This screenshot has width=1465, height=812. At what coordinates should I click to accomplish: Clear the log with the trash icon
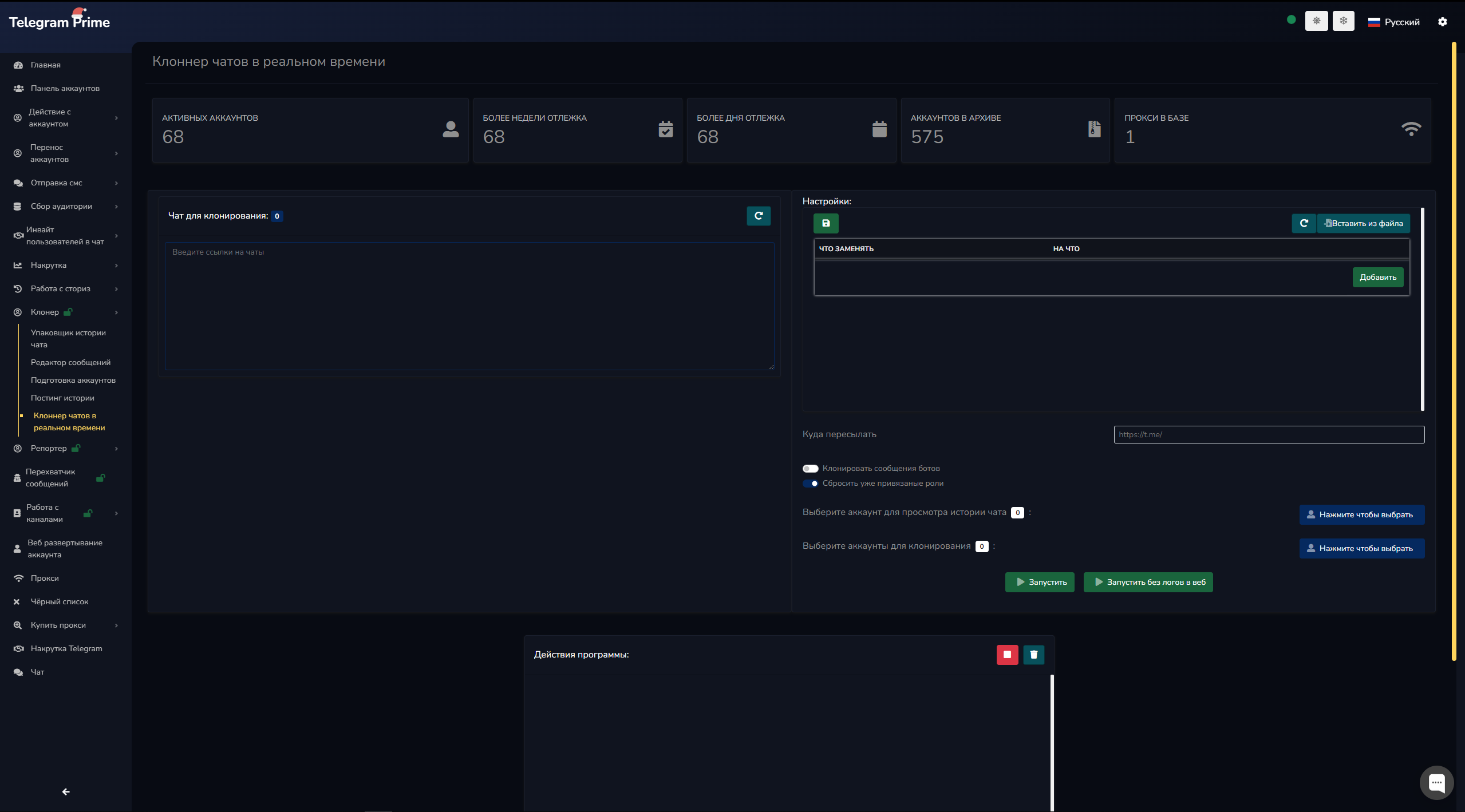pyautogui.click(x=1034, y=655)
